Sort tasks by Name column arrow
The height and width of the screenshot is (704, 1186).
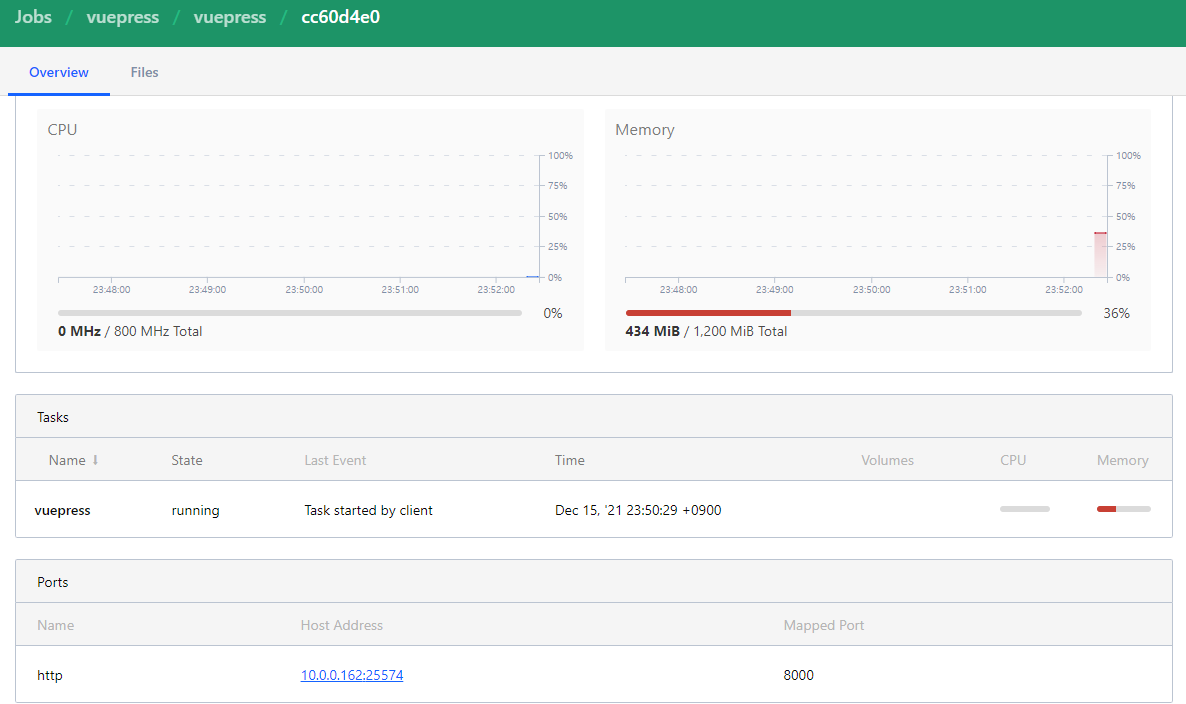(95, 460)
